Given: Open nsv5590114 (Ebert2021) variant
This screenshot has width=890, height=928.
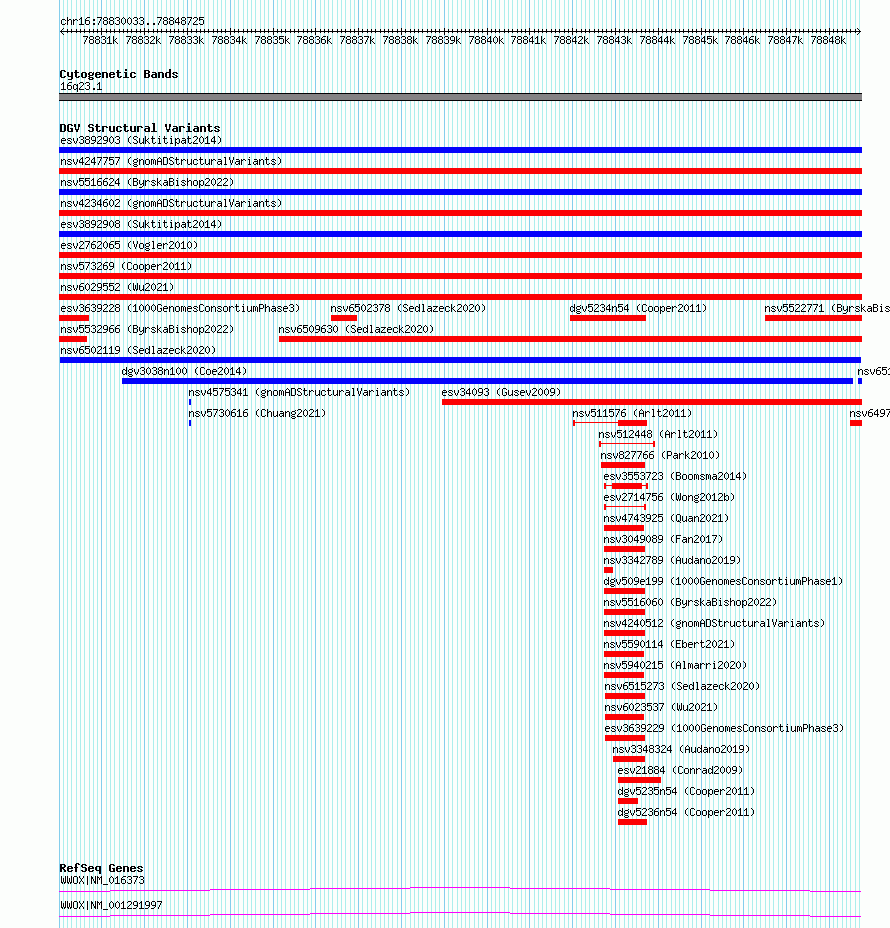Looking at the screenshot, I should coord(669,645).
